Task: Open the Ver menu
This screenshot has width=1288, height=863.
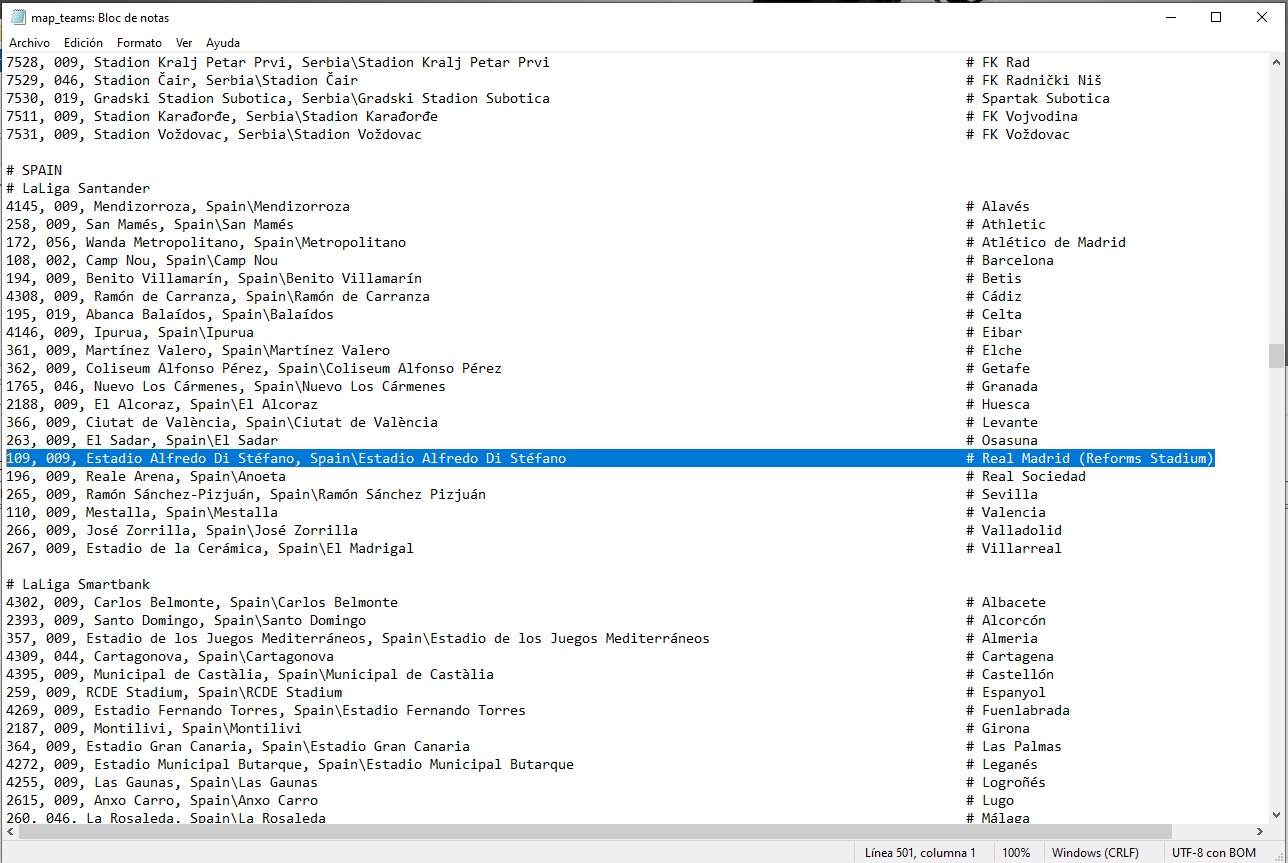Action: [x=184, y=43]
